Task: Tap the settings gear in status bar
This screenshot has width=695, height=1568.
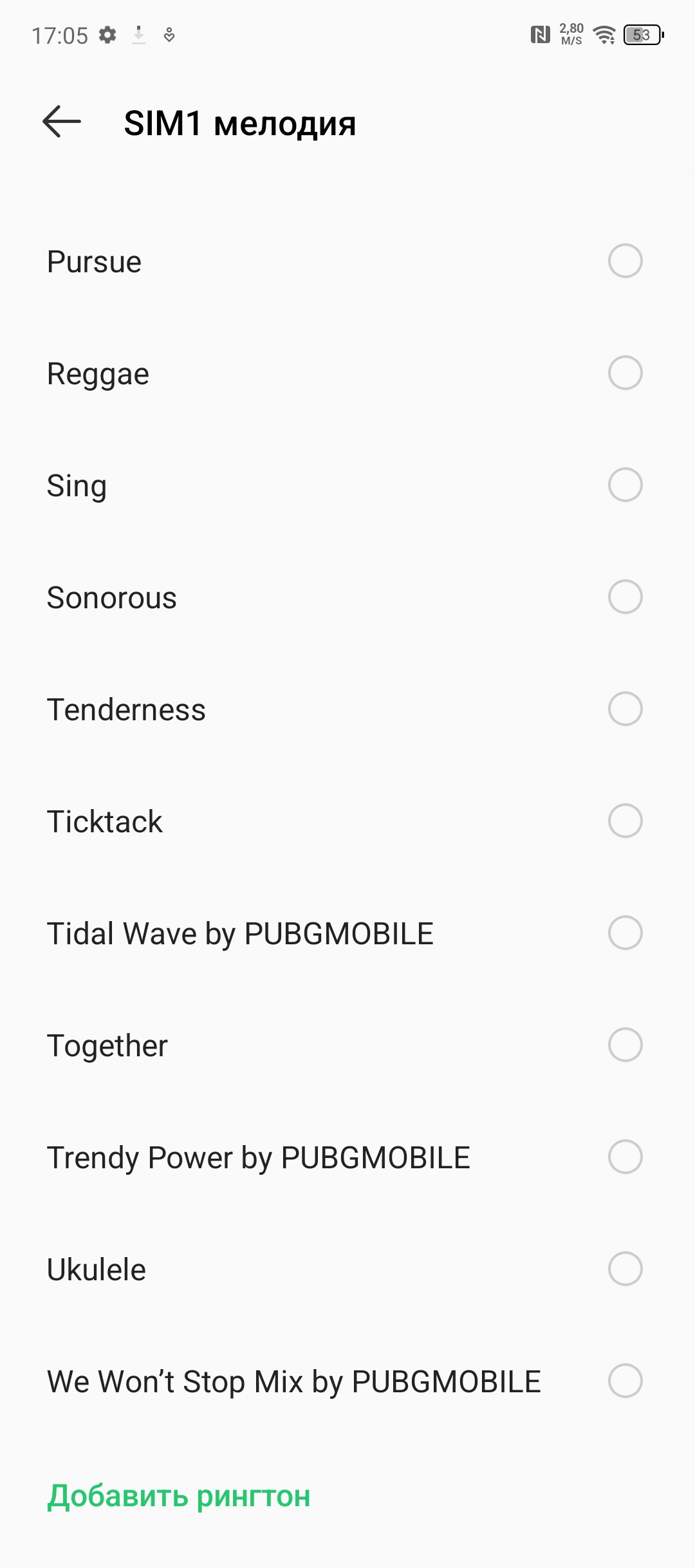Action: pos(107,35)
